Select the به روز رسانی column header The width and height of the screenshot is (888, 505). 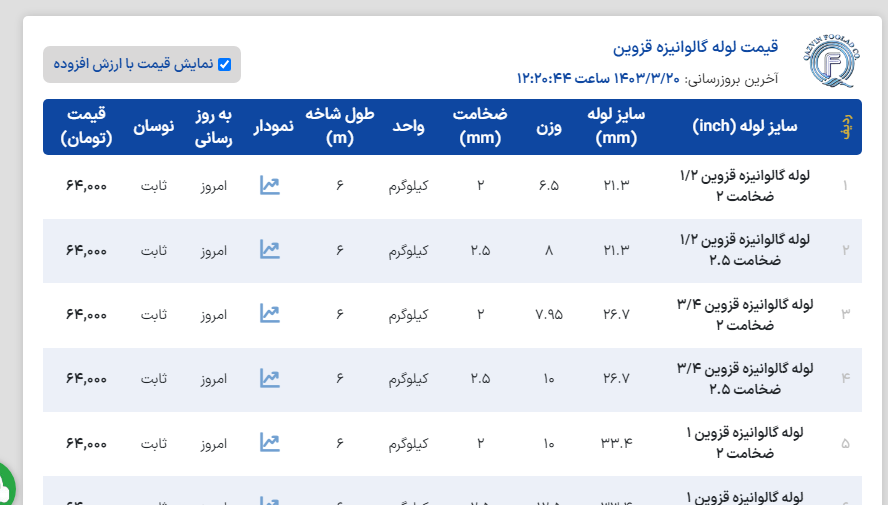tap(213, 127)
